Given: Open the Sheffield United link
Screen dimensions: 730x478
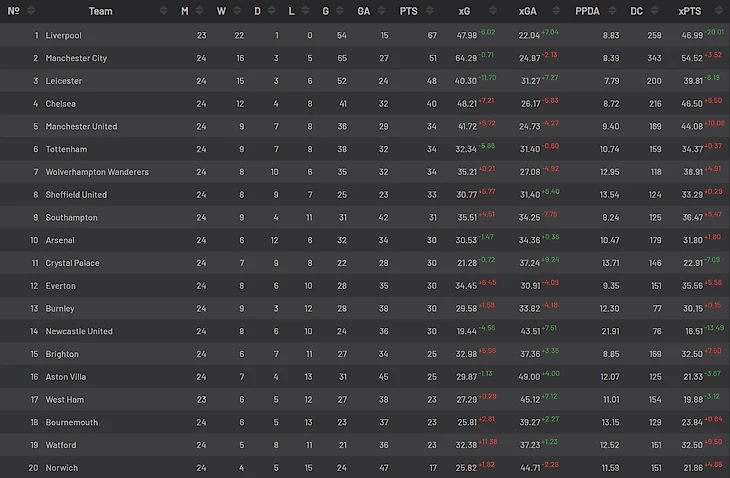Looking at the screenshot, I should [76, 195].
